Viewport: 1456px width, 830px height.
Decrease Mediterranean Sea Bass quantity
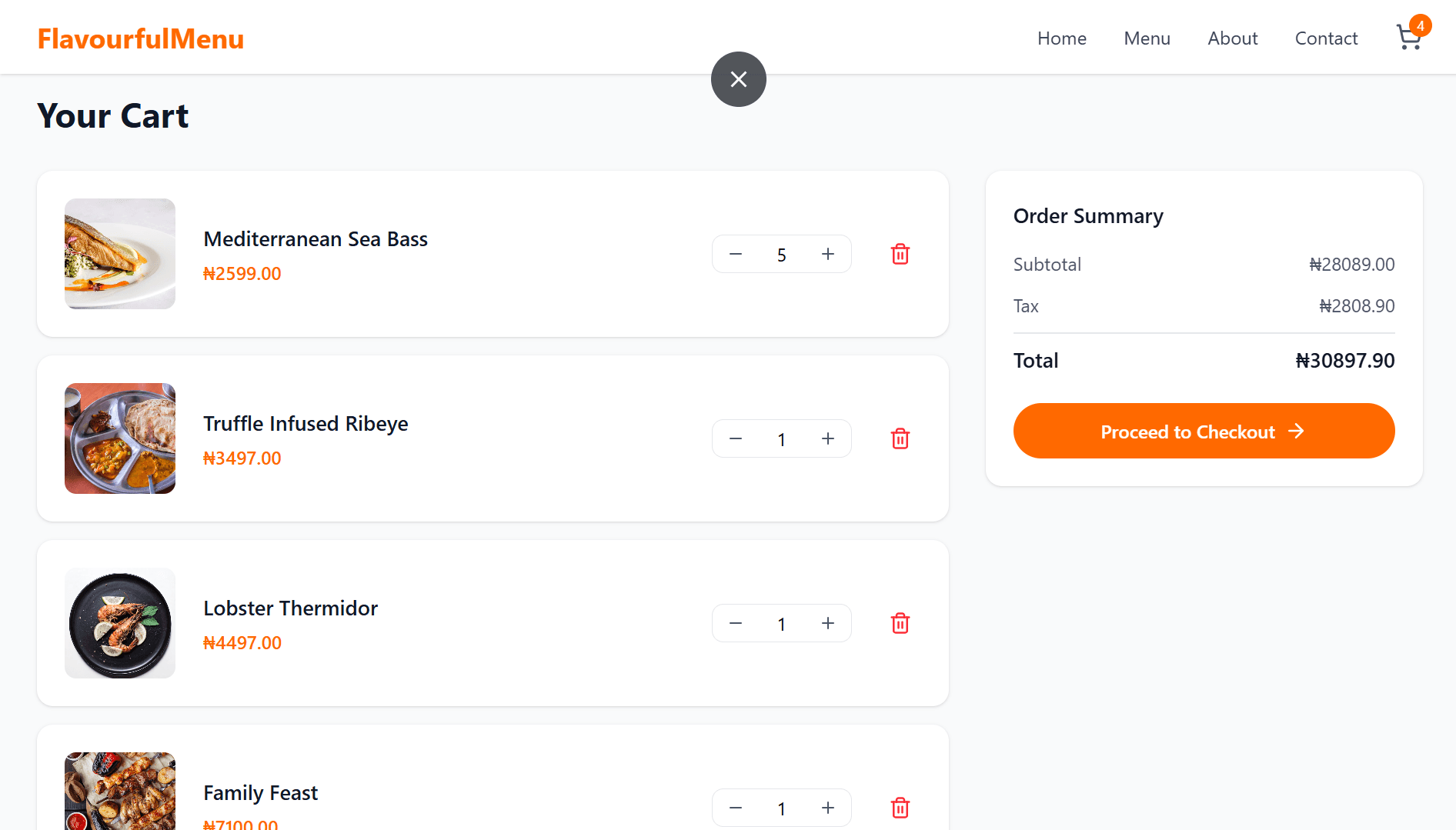click(736, 254)
